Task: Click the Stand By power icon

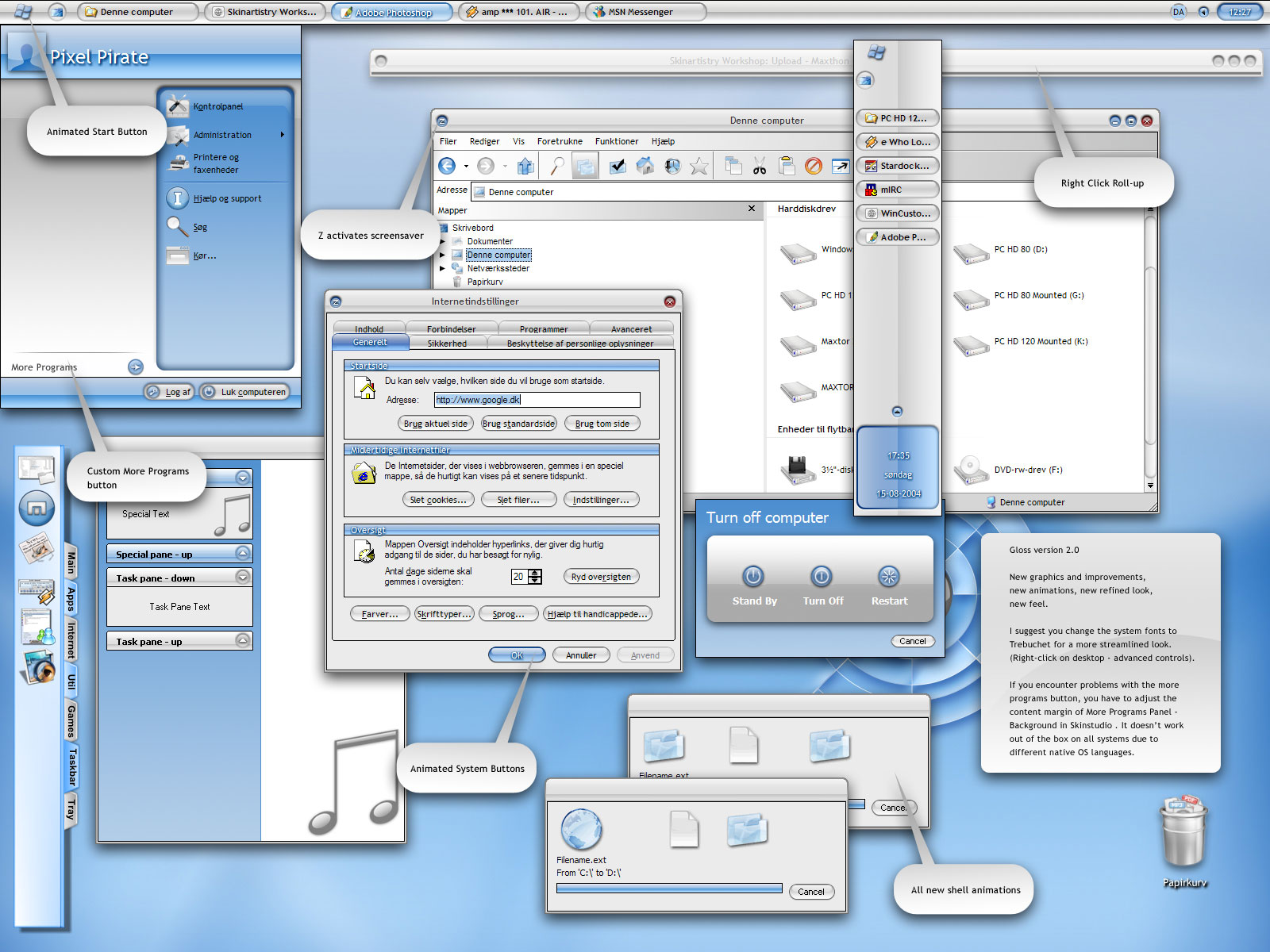Action: (753, 576)
